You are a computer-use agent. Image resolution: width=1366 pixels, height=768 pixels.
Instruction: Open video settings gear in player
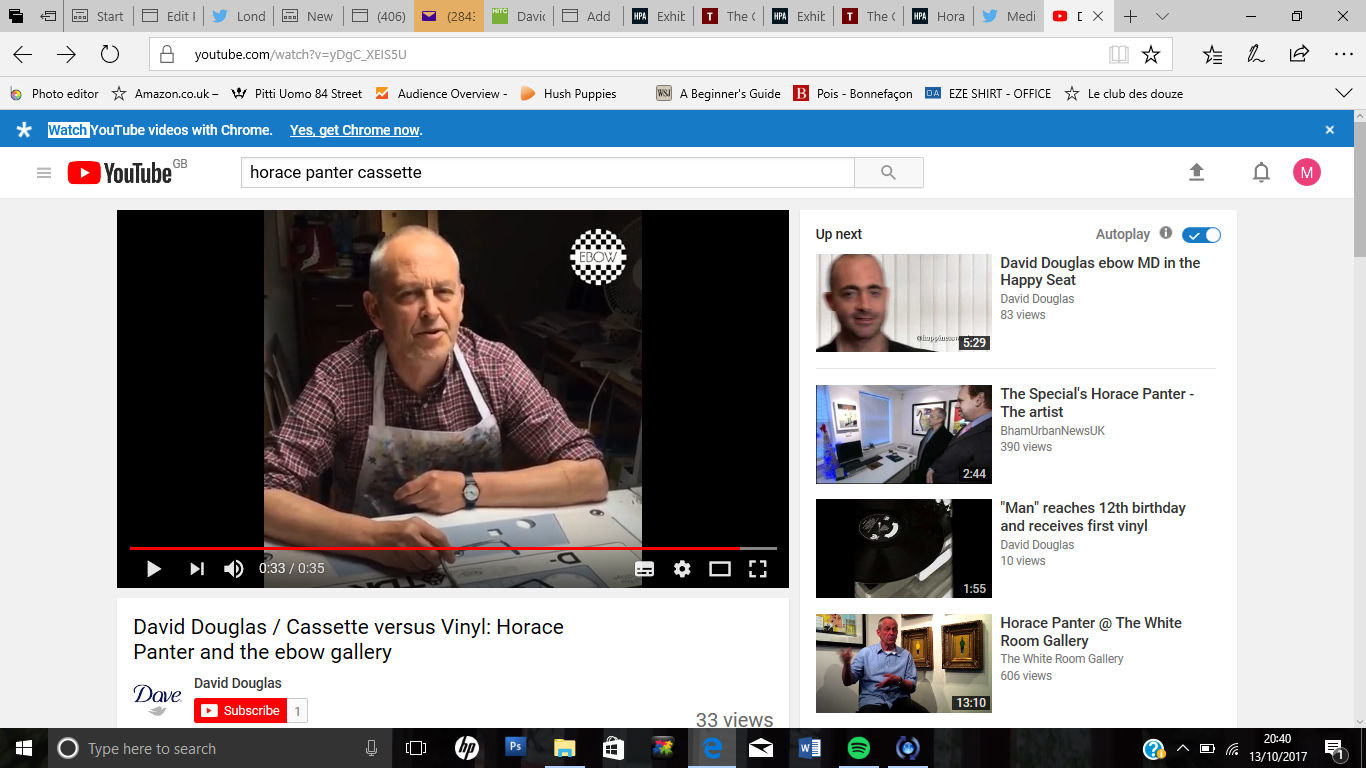click(x=682, y=569)
